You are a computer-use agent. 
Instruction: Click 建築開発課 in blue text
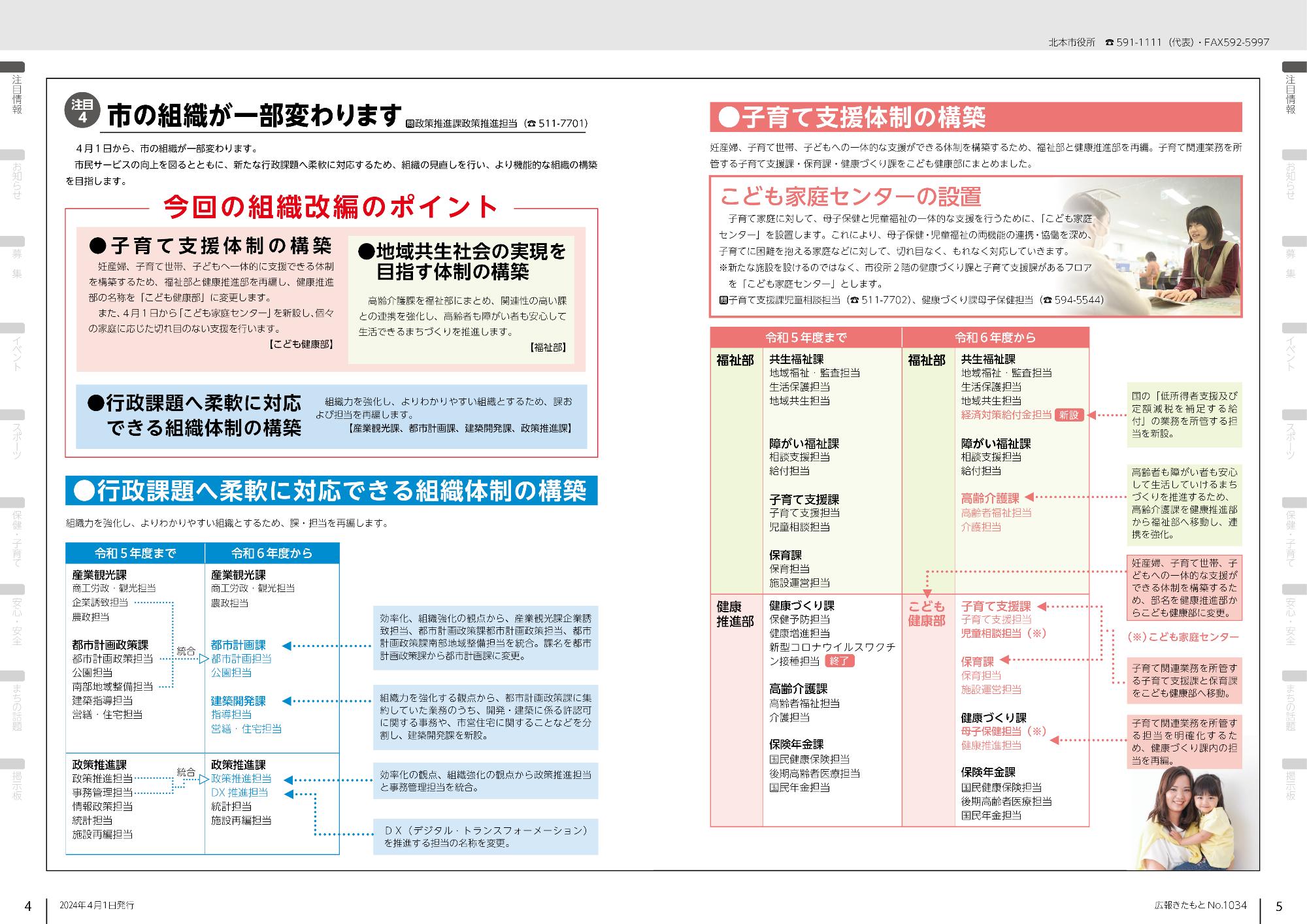[x=239, y=701]
